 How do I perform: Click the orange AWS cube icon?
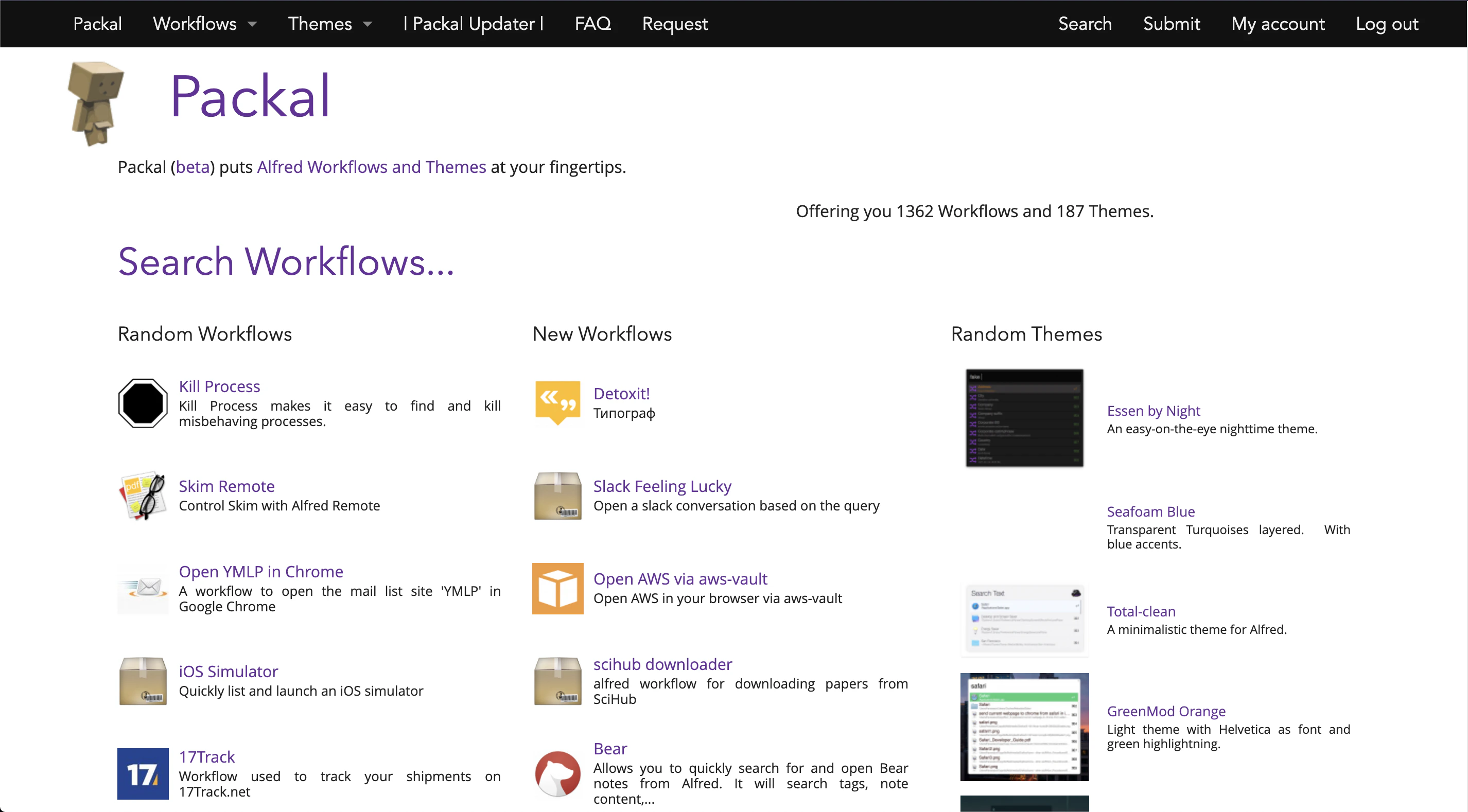coord(557,588)
